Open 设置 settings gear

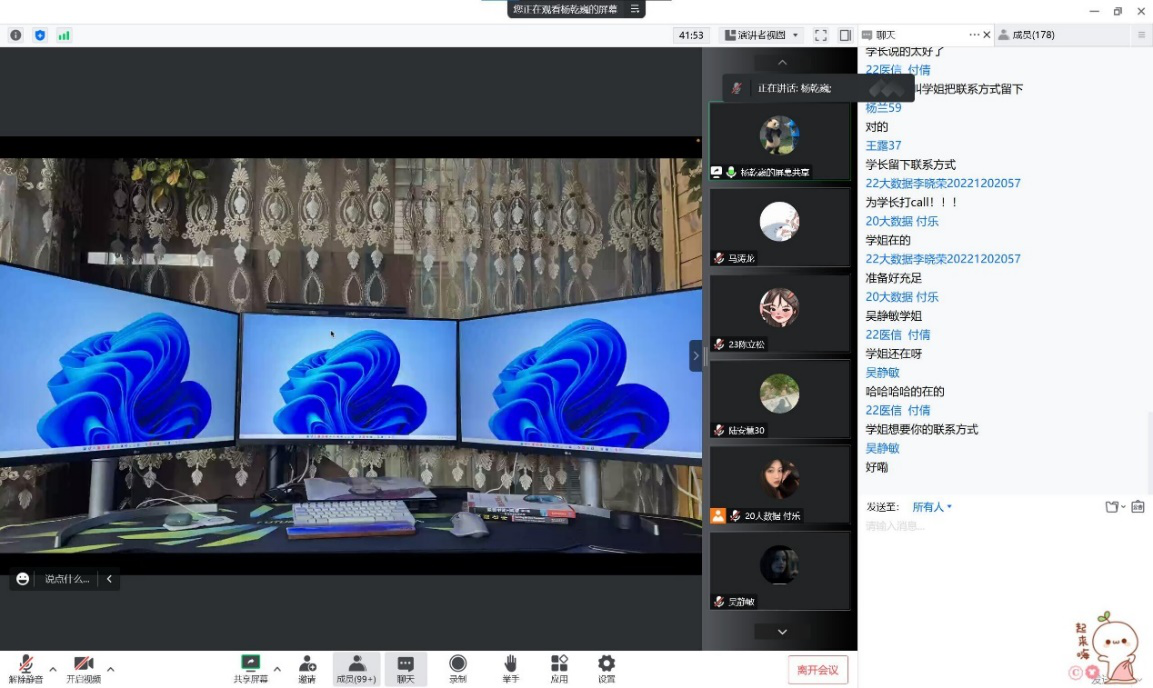coord(607,669)
